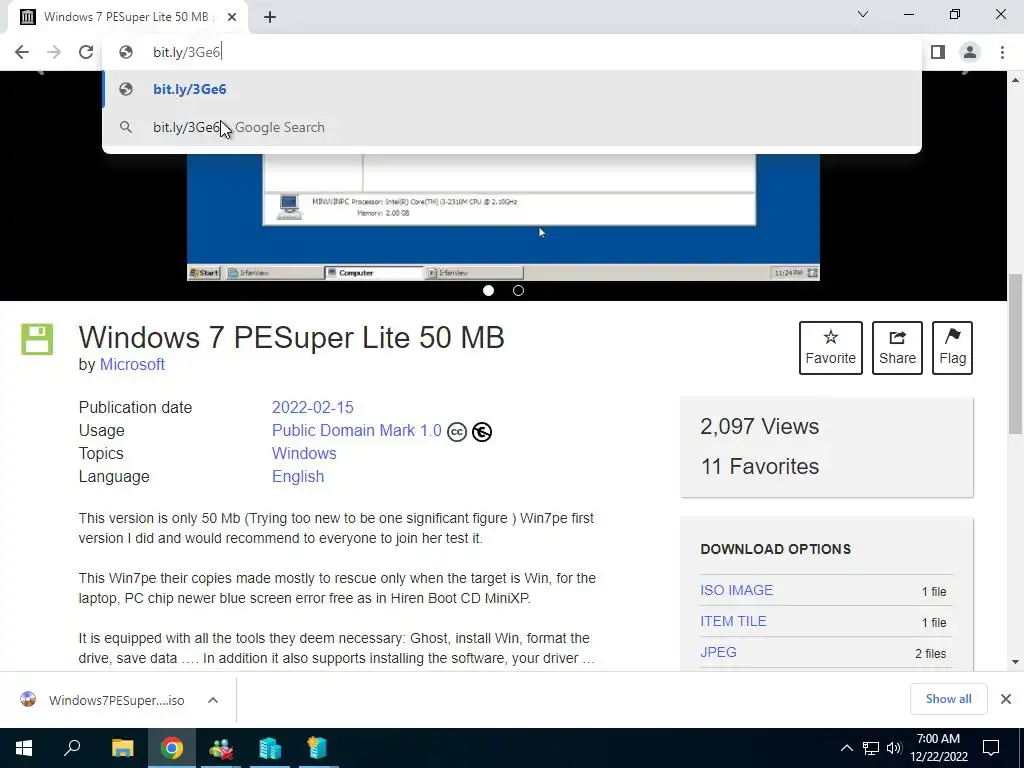
Task: Open File Explorer from taskbar
Action: (x=122, y=748)
